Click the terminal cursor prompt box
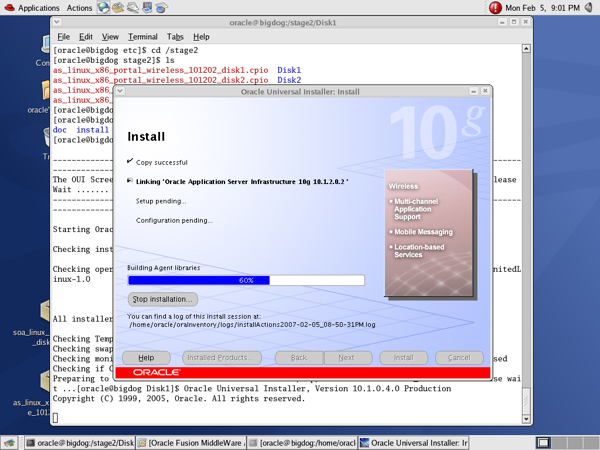The image size is (600, 450). pos(55,418)
